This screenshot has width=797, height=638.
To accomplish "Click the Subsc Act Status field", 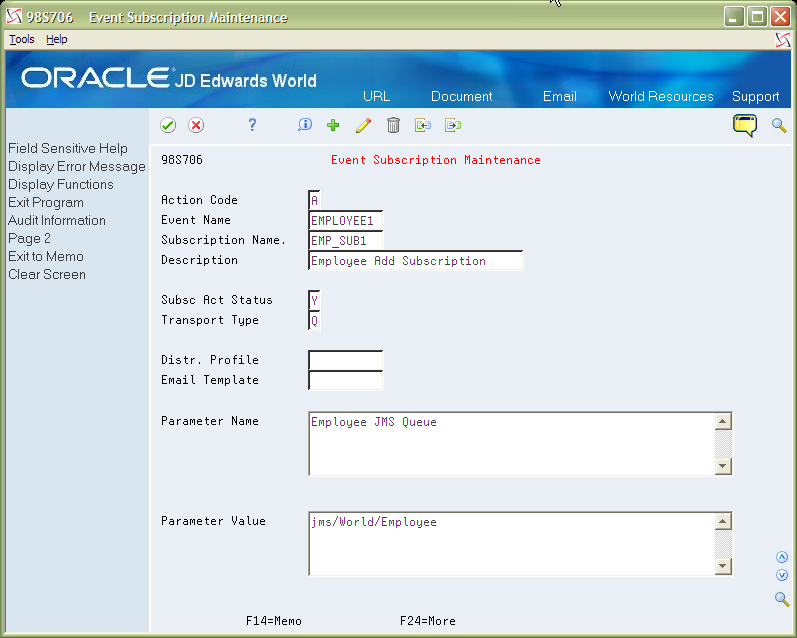I will 314,300.
